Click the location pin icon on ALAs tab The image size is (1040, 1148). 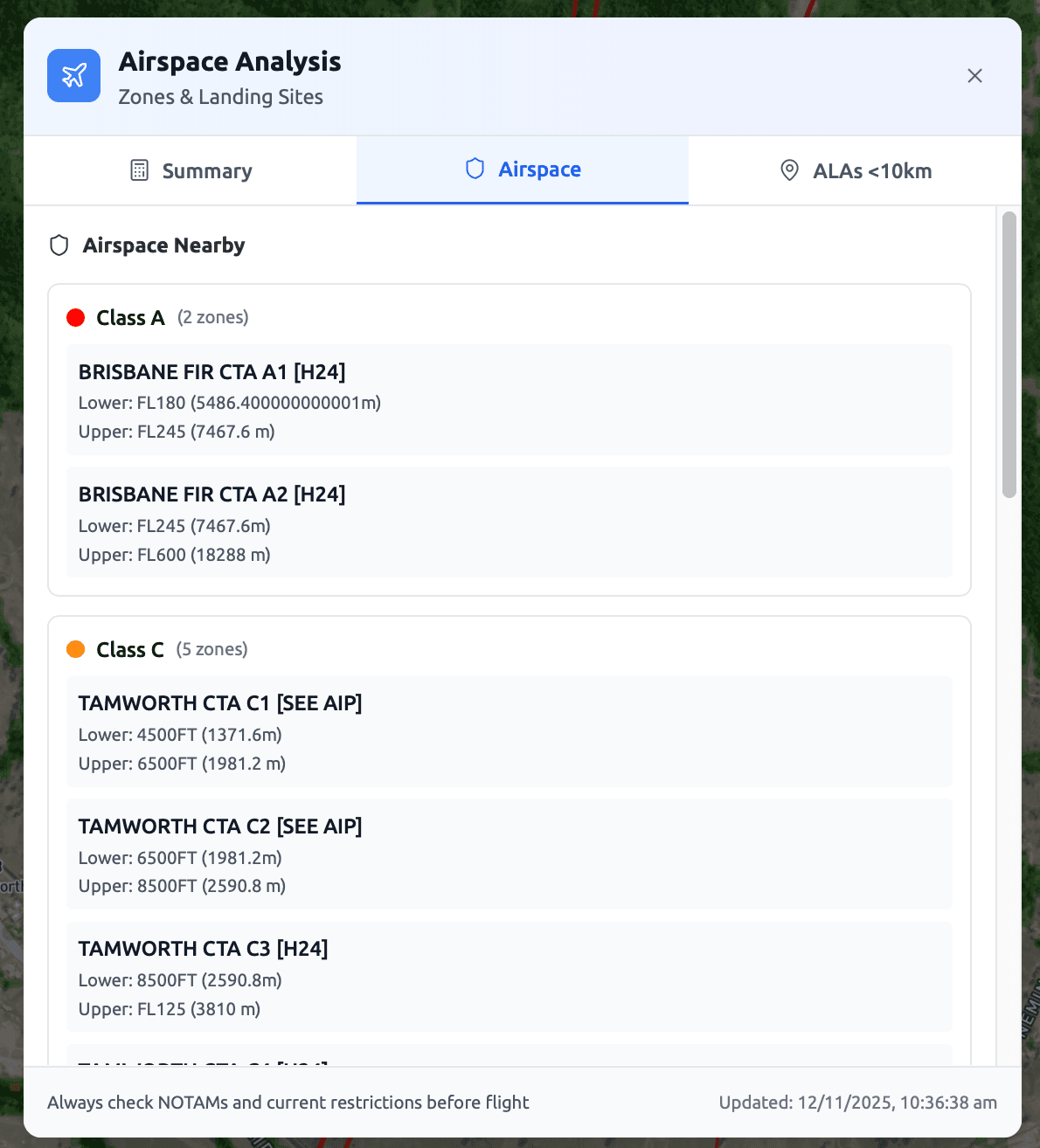pos(789,170)
